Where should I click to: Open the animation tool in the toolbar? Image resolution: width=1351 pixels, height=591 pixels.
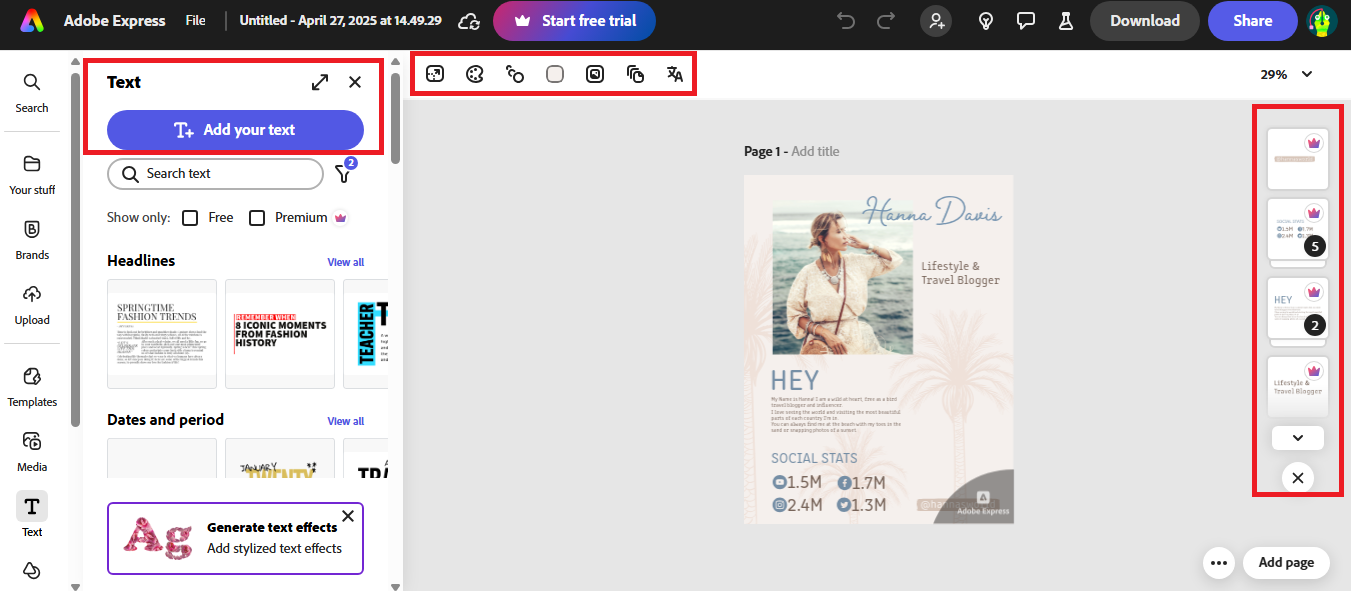pyautogui.click(x=515, y=74)
